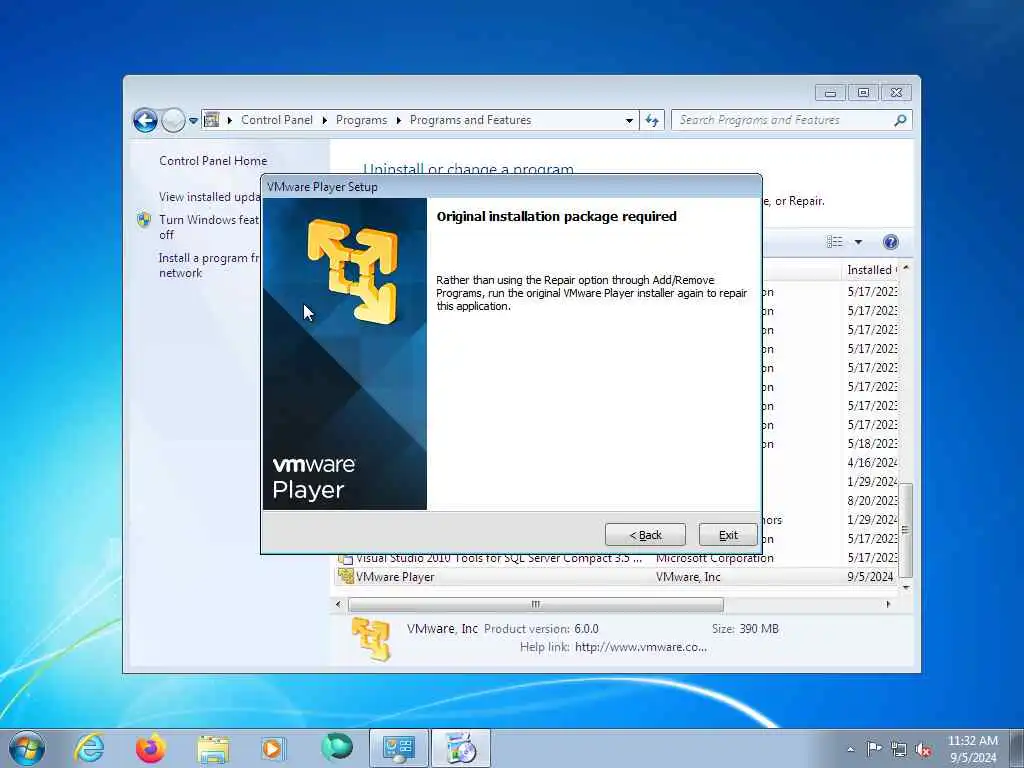Click the VMware Player list item icon
1024x768 pixels.
[x=345, y=576]
